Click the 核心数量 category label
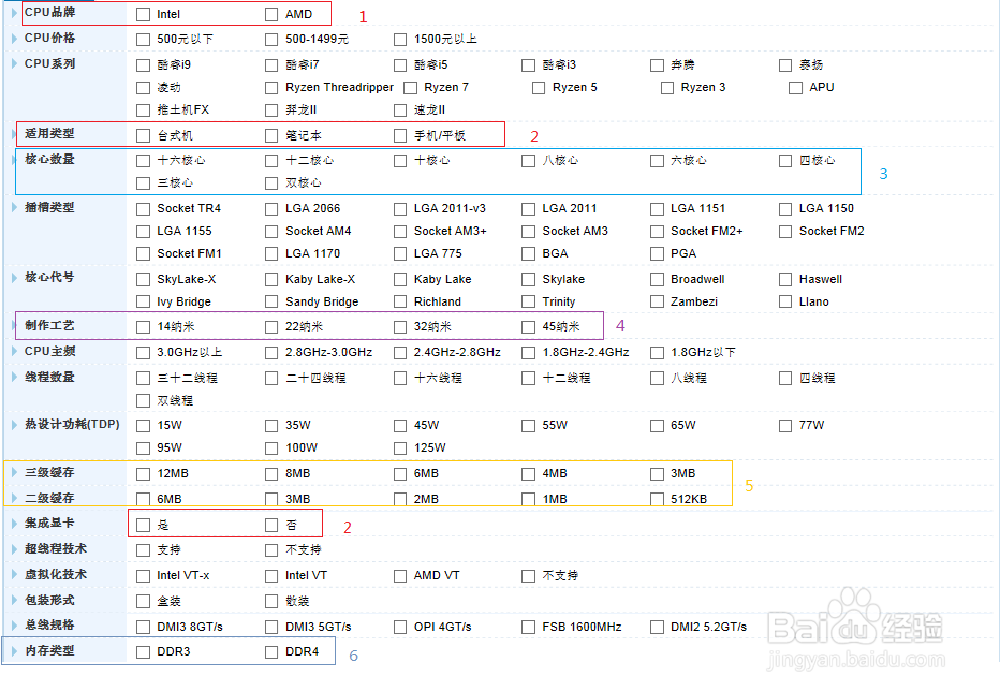 pos(50,159)
